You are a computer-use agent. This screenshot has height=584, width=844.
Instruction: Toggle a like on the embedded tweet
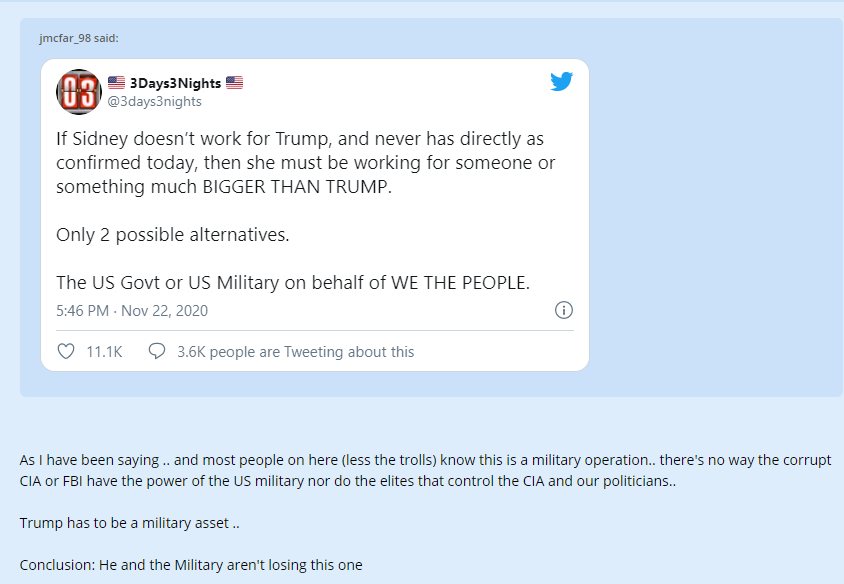pyautogui.click(x=66, y=350)
